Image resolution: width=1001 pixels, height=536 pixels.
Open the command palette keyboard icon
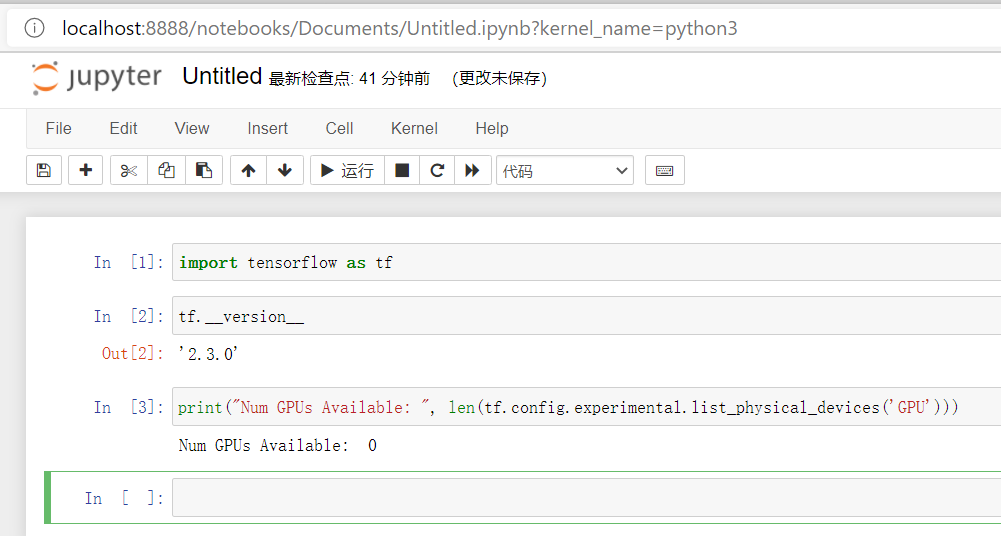(x=665, y=170)
